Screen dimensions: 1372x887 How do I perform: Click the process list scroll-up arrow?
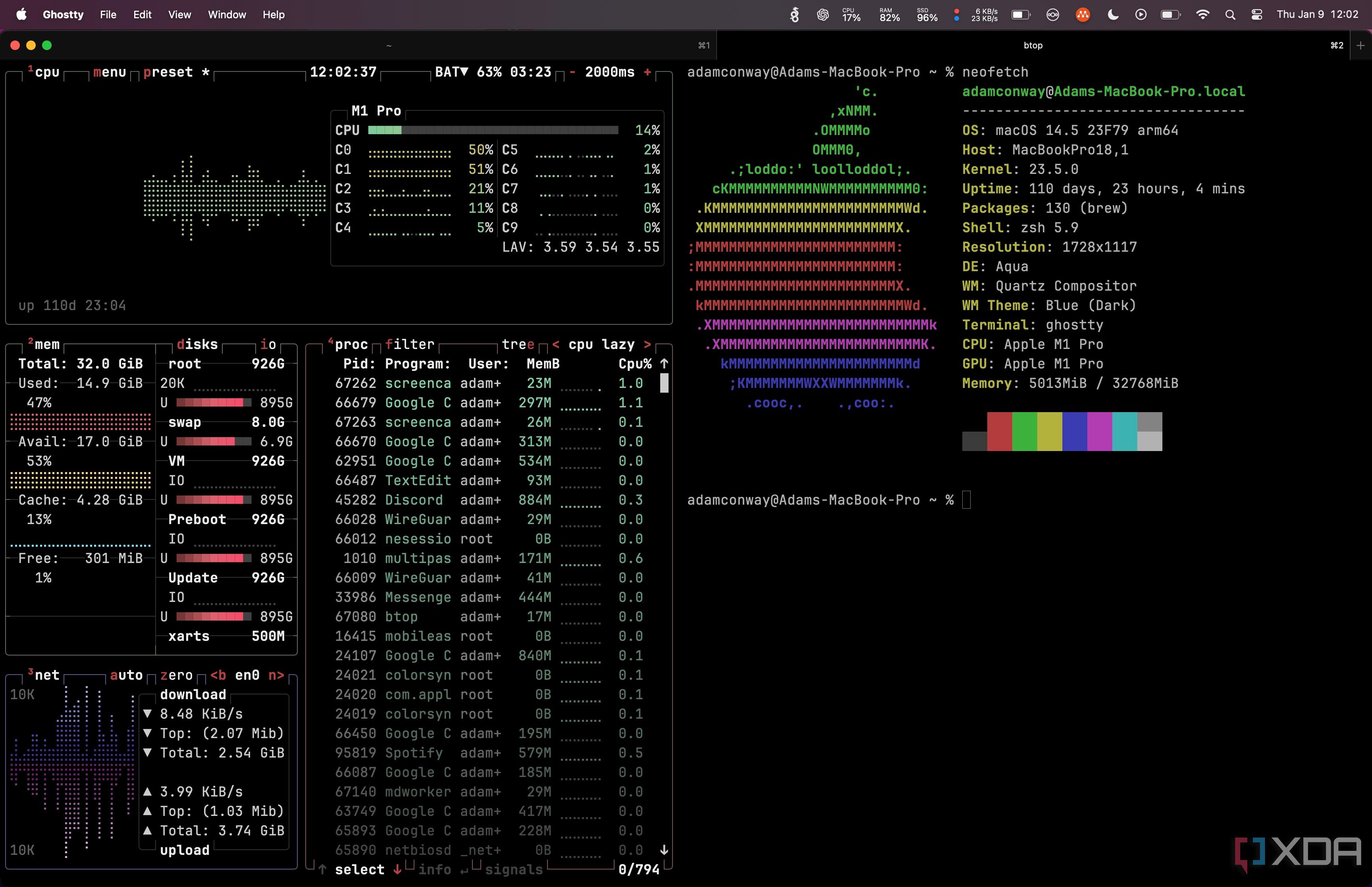click(x=664, y=363)
